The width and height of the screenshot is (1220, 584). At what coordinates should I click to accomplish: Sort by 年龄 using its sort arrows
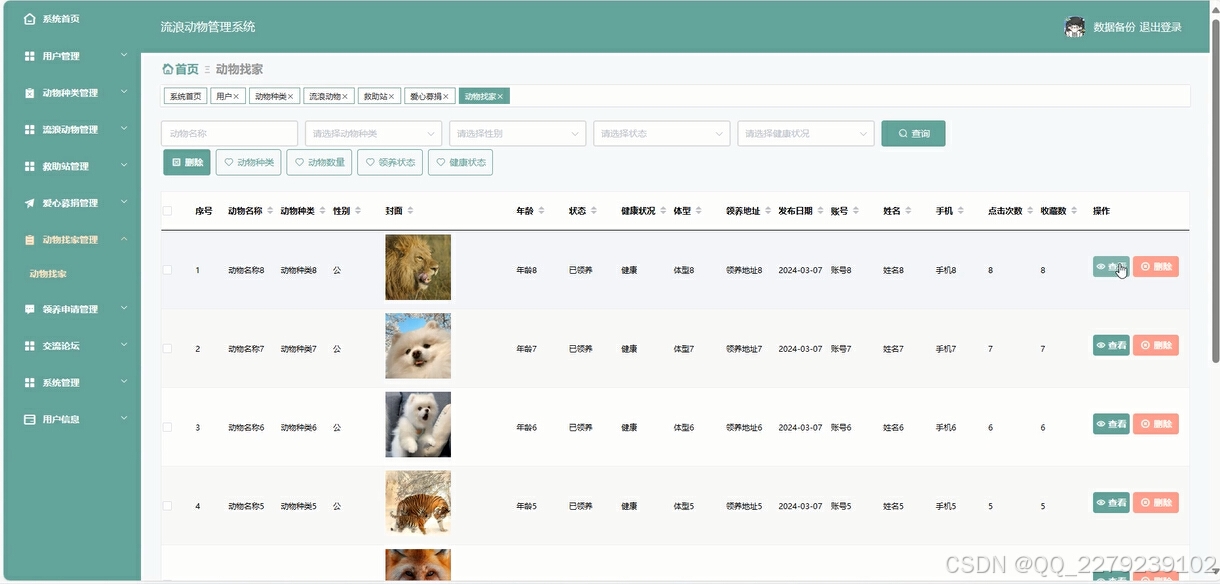542,211
